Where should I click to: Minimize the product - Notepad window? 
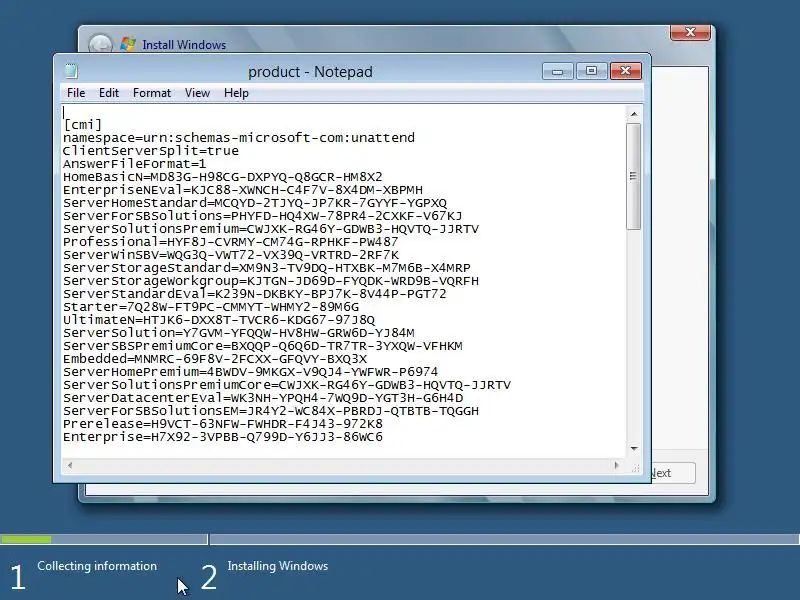558,71
